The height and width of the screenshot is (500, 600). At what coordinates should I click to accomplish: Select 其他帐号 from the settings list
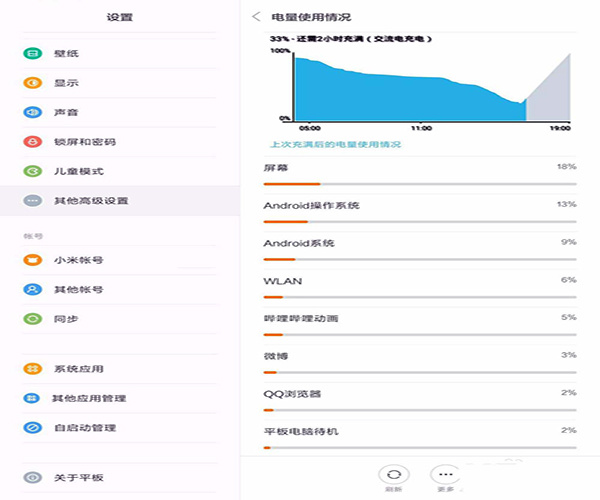(78, 290)
